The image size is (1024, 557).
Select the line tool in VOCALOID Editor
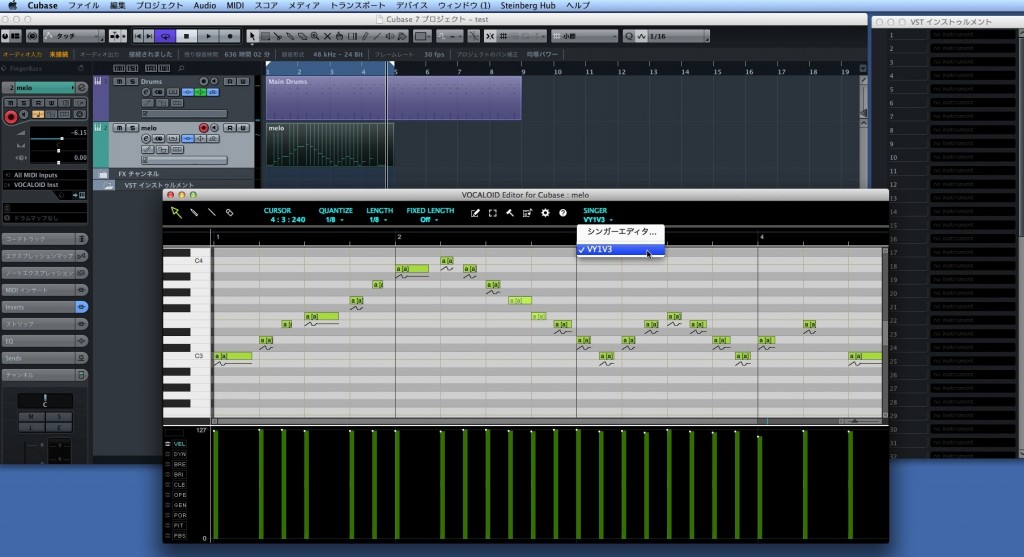[x=212, y=212]
